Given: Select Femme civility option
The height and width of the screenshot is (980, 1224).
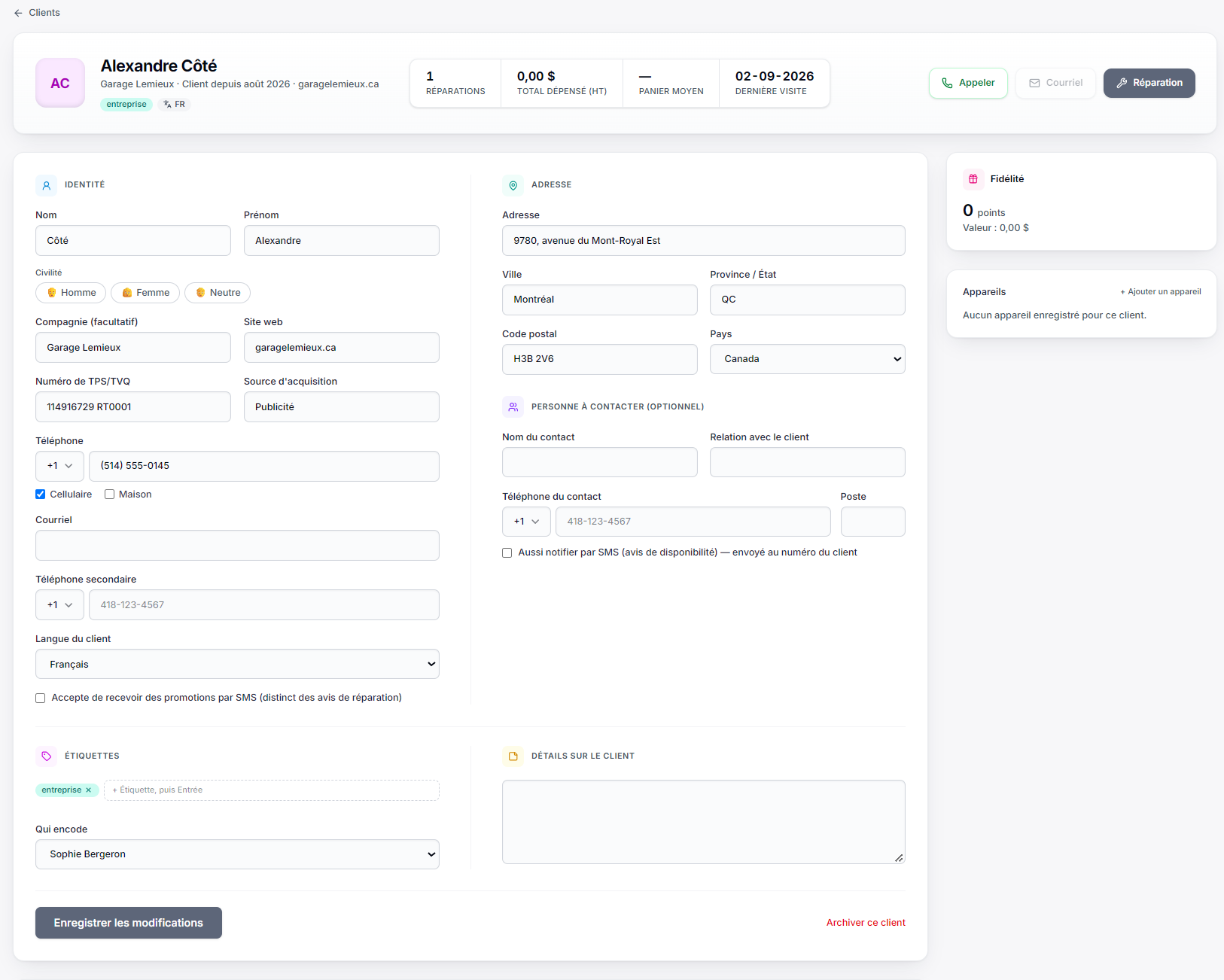Looking at the screenshot, I should [145, 293].
